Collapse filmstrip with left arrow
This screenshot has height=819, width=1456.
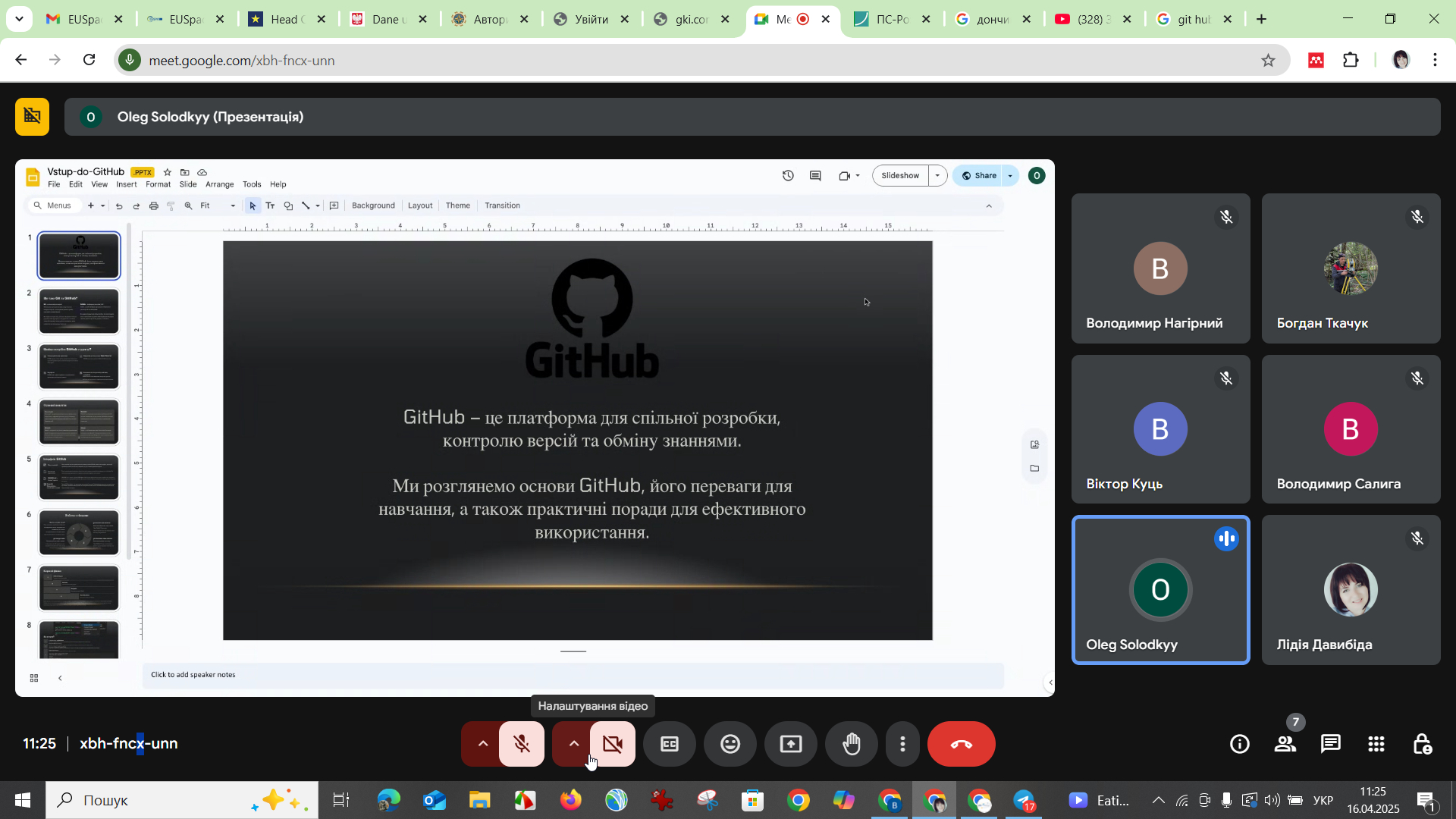pyautogui.click(x=60, y=678)
